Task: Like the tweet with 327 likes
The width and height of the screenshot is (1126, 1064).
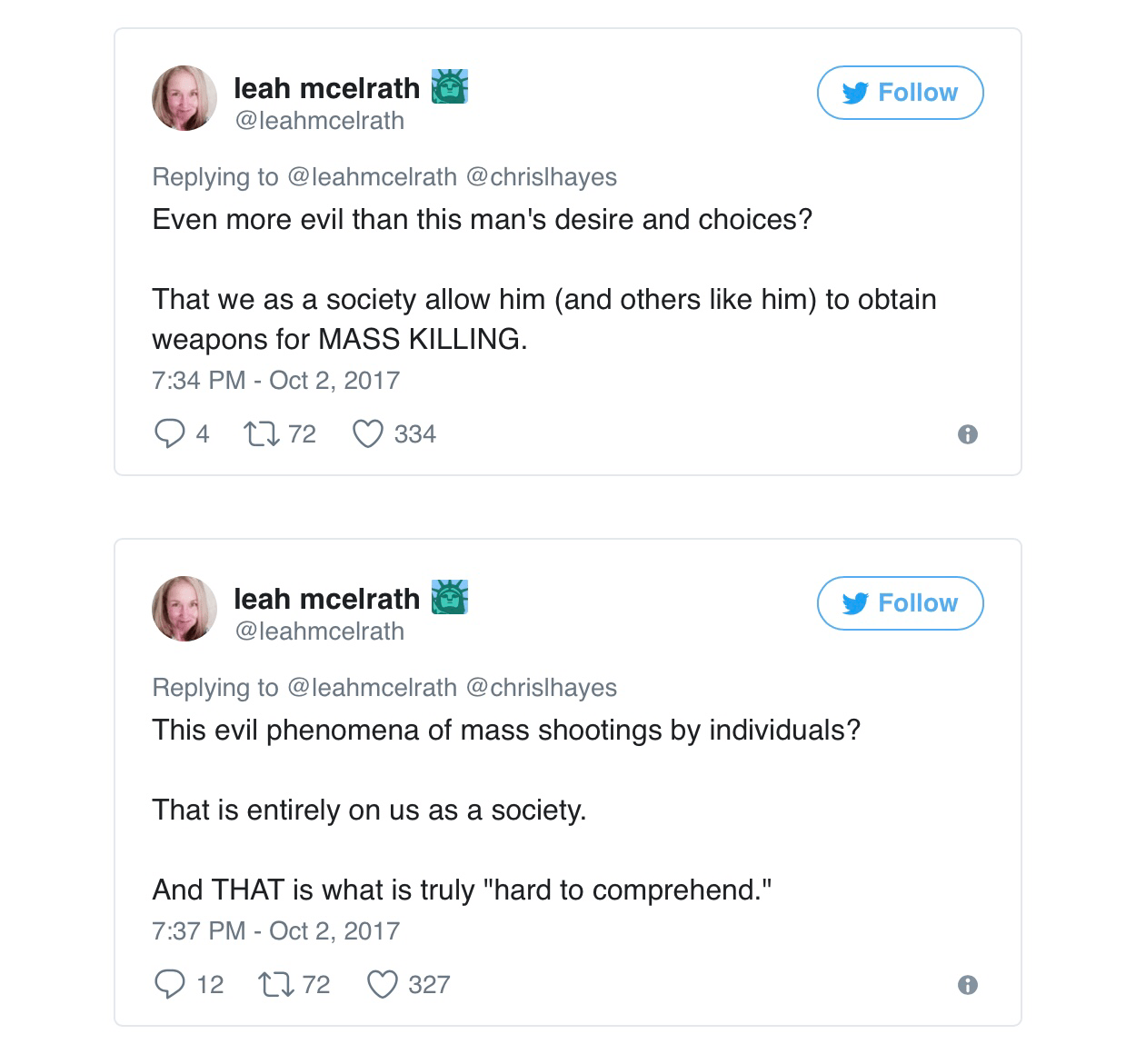Action: point(382,984)
